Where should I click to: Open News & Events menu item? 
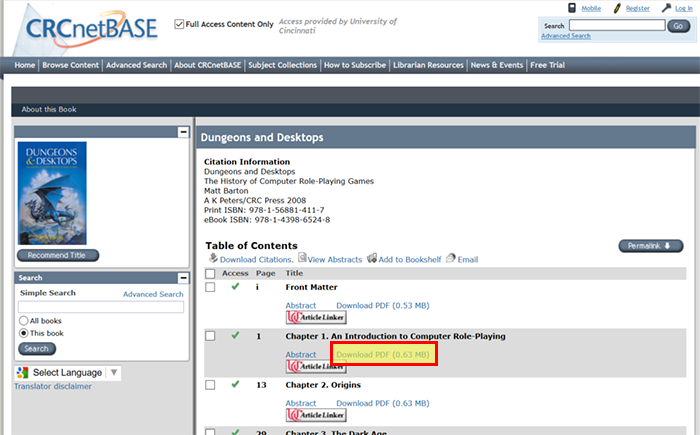point(497,65)
